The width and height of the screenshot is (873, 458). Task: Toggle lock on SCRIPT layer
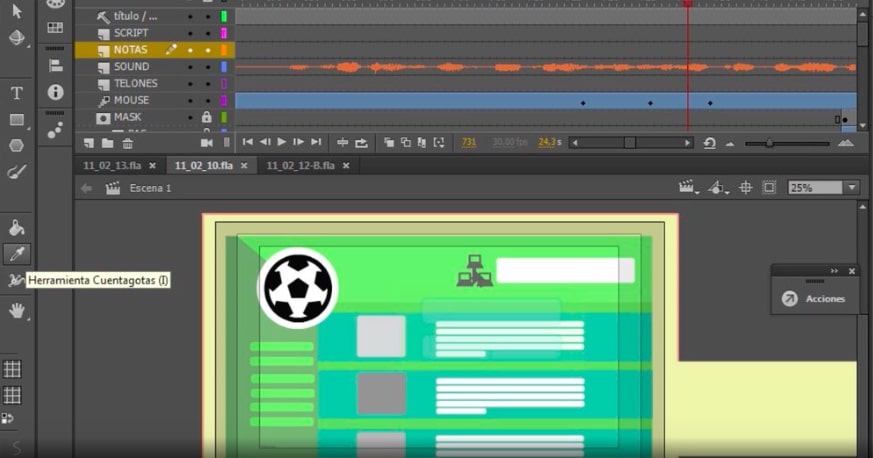coord(208,33)
